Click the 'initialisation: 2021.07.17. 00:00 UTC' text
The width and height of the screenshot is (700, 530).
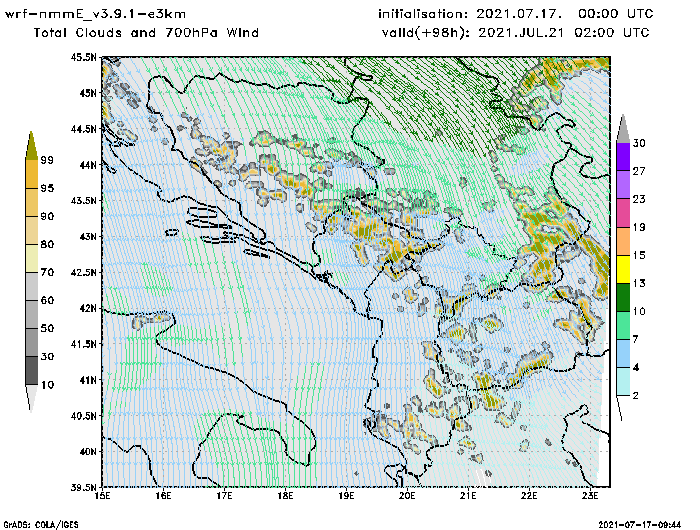pyautogui.click(x=516, y=14)
